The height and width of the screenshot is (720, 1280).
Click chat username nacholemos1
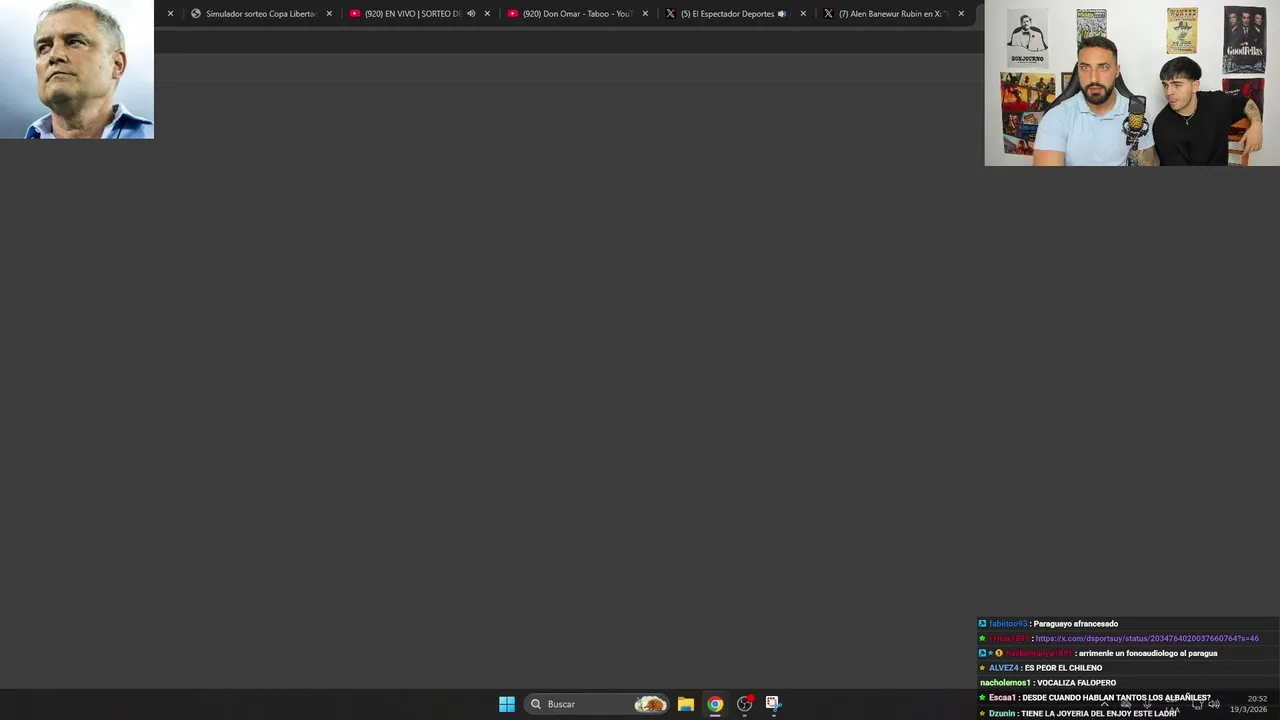pos(1005,683)
